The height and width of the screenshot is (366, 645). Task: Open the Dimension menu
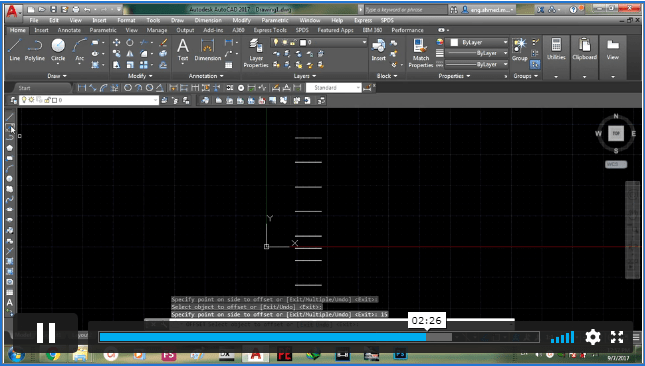coord(208,20)
